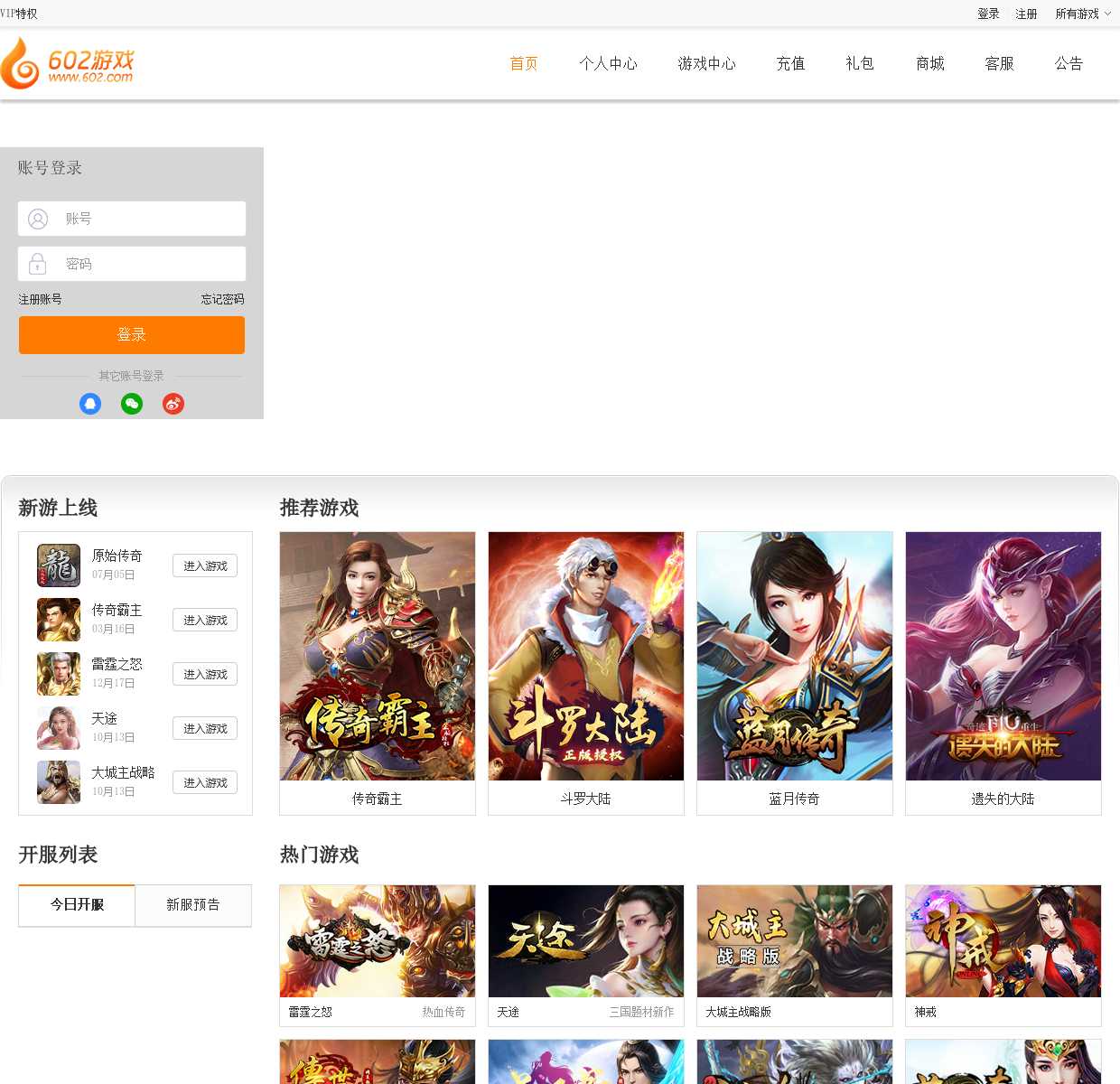Image resolution: width=1120 pixels, height=1084 pixels.
Task: Click the 神戒 label under banner
Action: [x=926, y=1012]
